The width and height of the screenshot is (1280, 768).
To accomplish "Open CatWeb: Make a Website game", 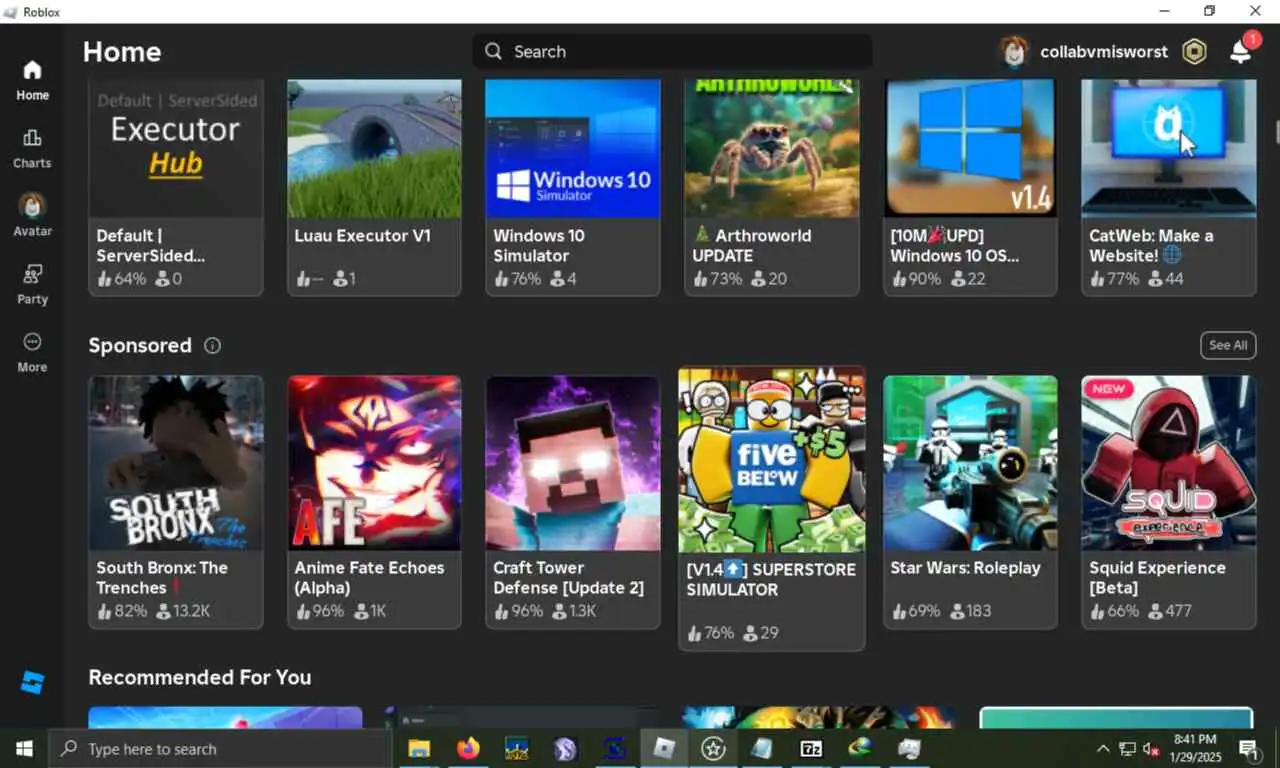I will tap(1168, 188).
